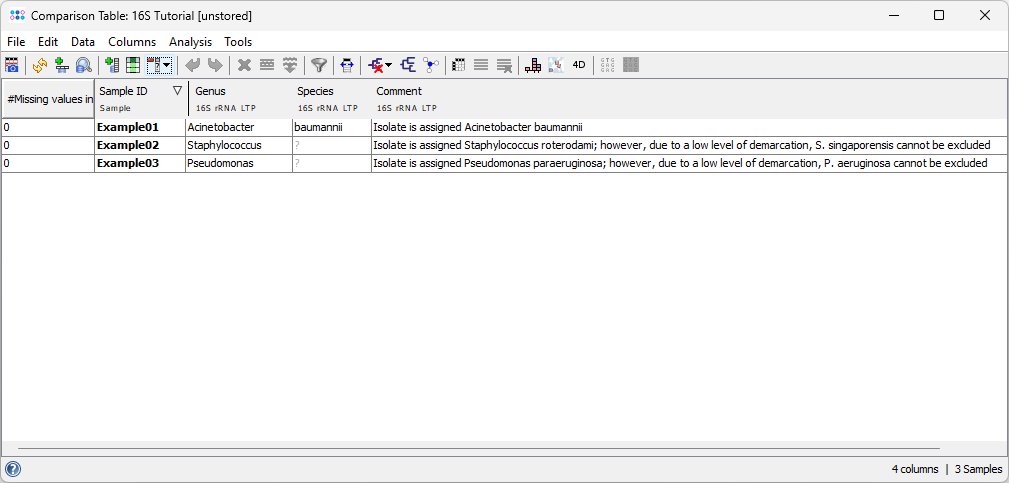
Task: Click the bar chart toolbar icon
Action: click(x=533, y=65)
